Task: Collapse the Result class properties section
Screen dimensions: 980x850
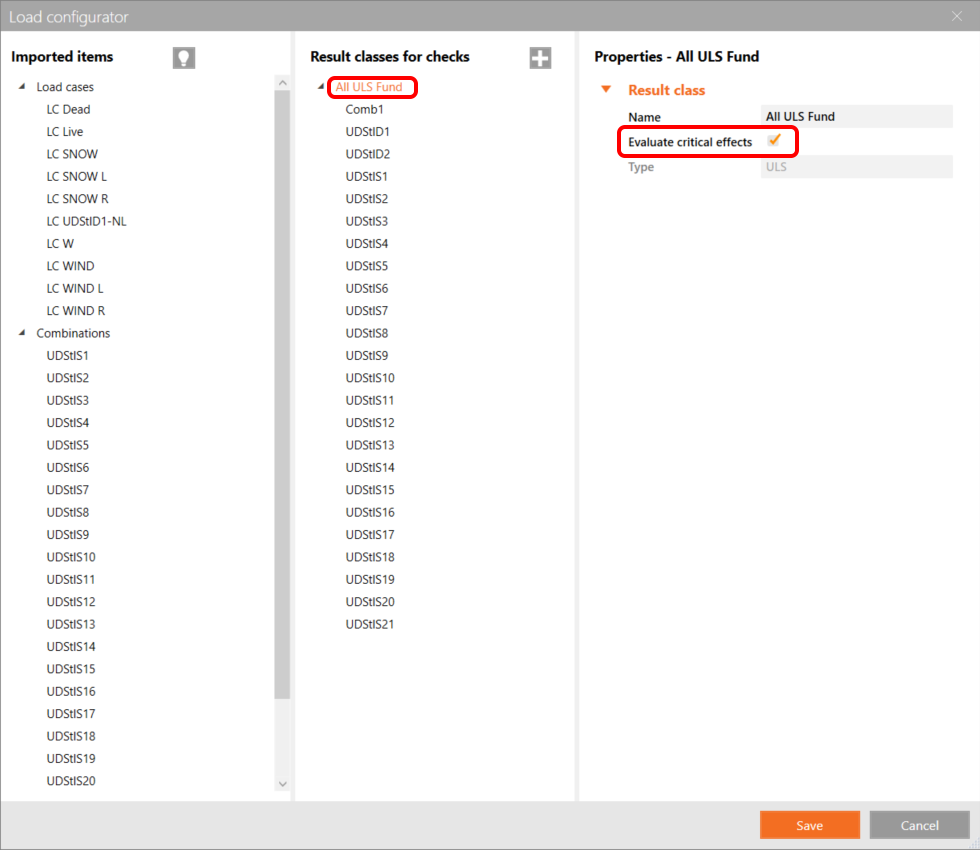Action: click(x=606, y=89)
